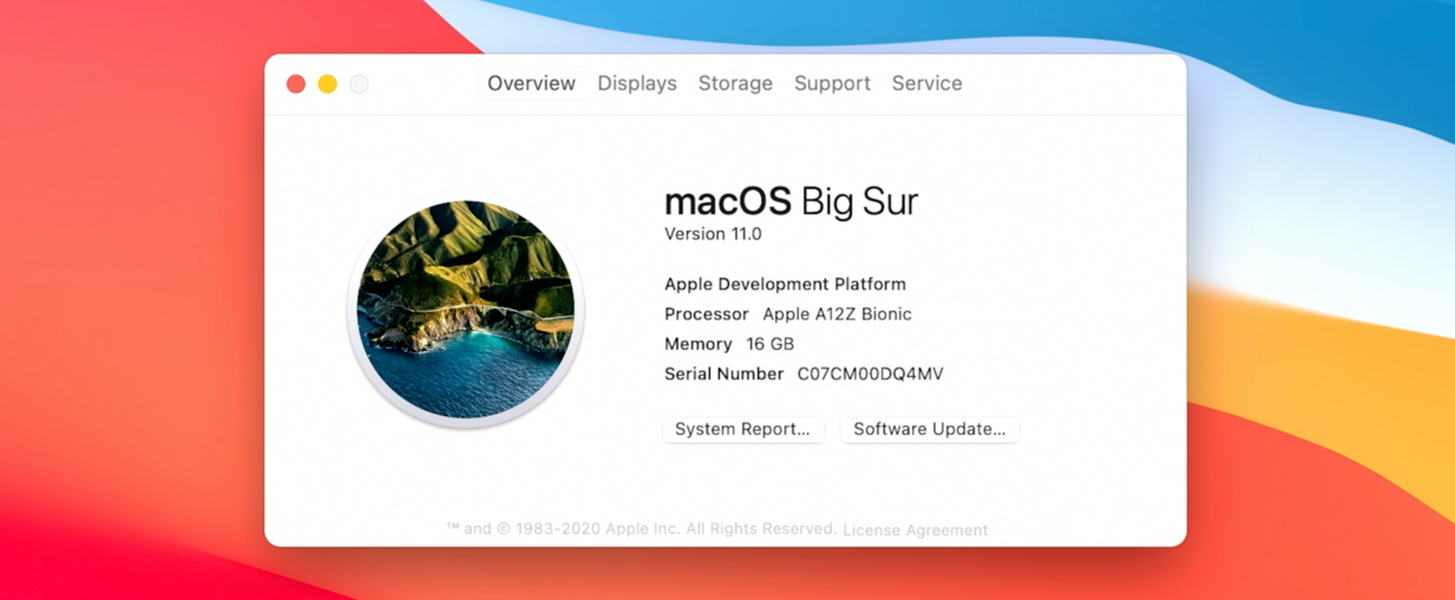Click the Software Update... button
The height and width of the screenshot is (600, 1455).
point(930,429)
